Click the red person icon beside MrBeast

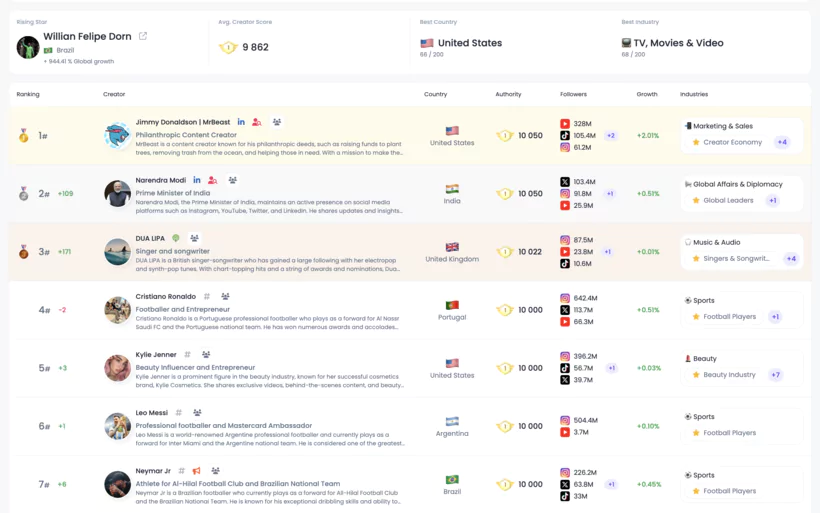pos(256,122)
